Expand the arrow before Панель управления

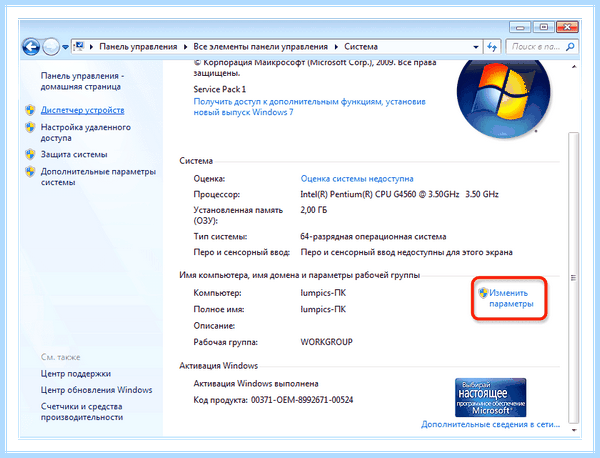[x=91, y=47]
